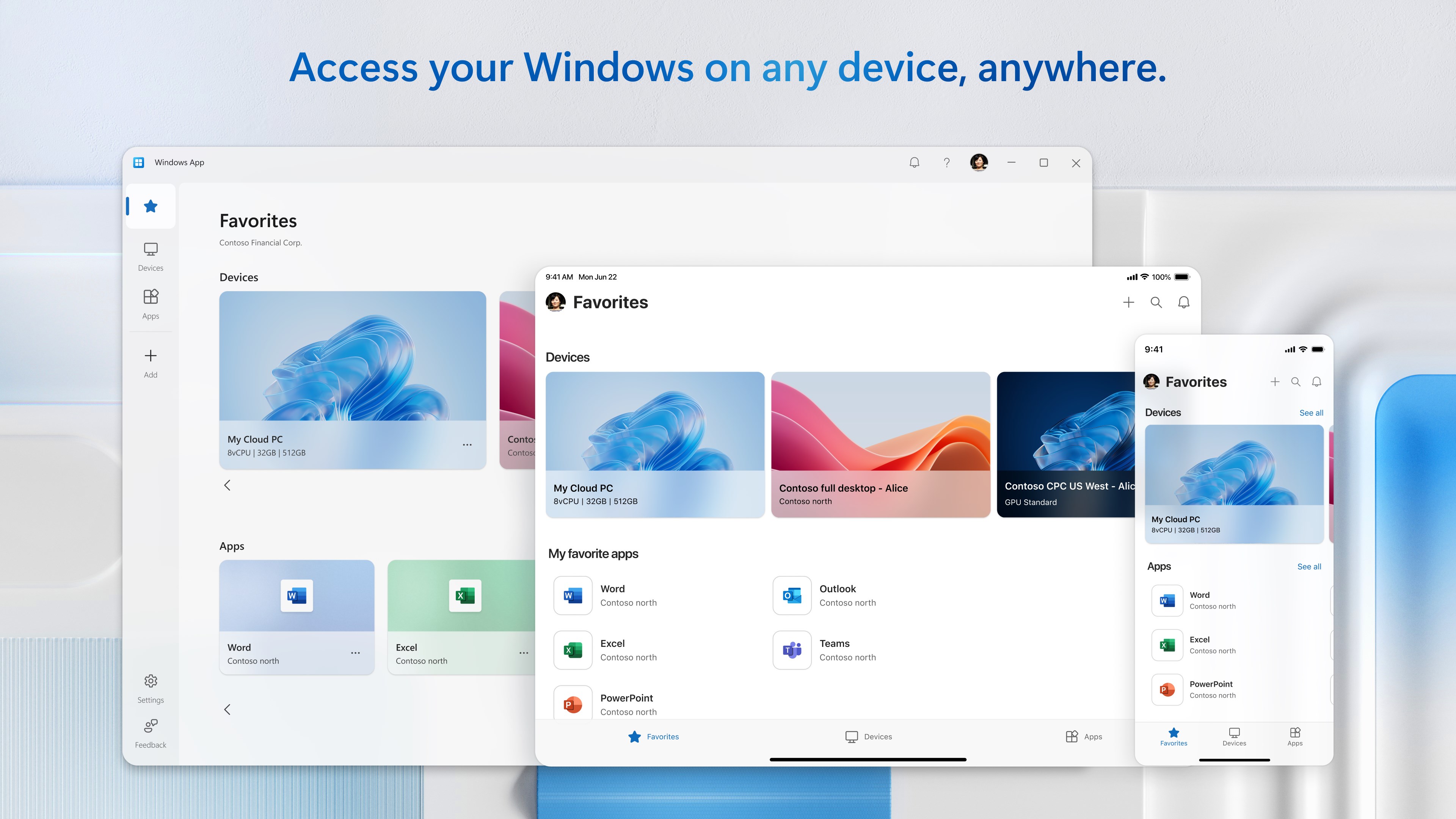
Task: Open the Apps section from the sidebar
Action: pyautogui.click(x=151, y=303)
